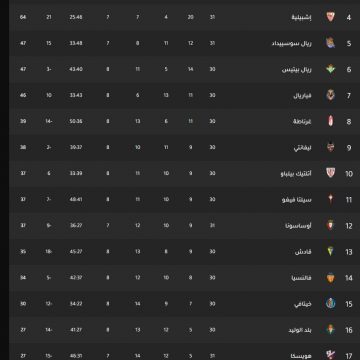Select the أتلتيك بيلباو team name
The height and width of the screenshot is (360, 360).
(x=296, y=173)
